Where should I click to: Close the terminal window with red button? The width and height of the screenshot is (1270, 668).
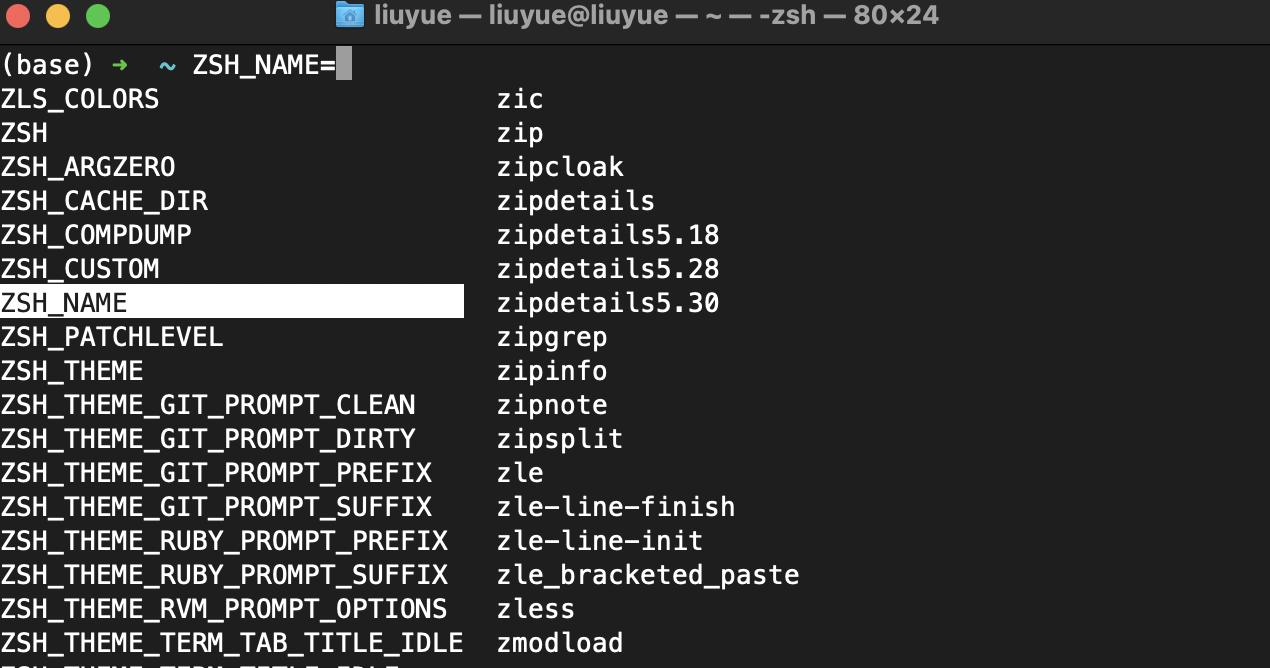click(x=18, y=16)
